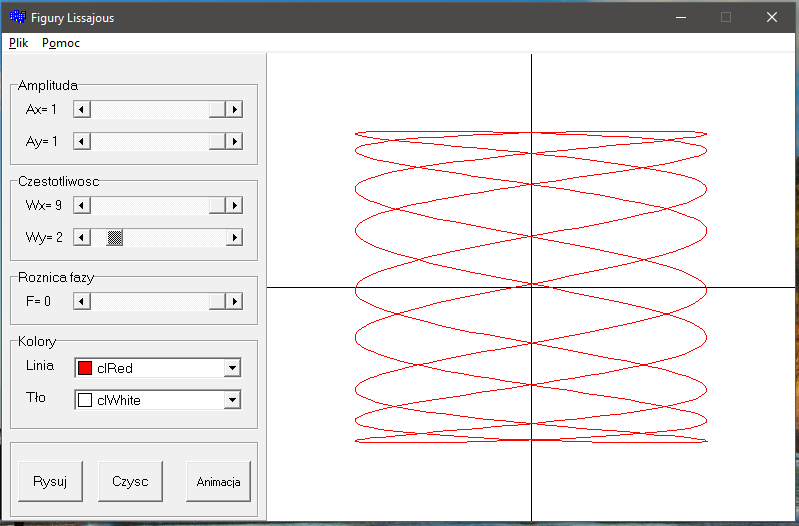
Task: Click the Figury Lissajous app icon
Action: [17, 17]
